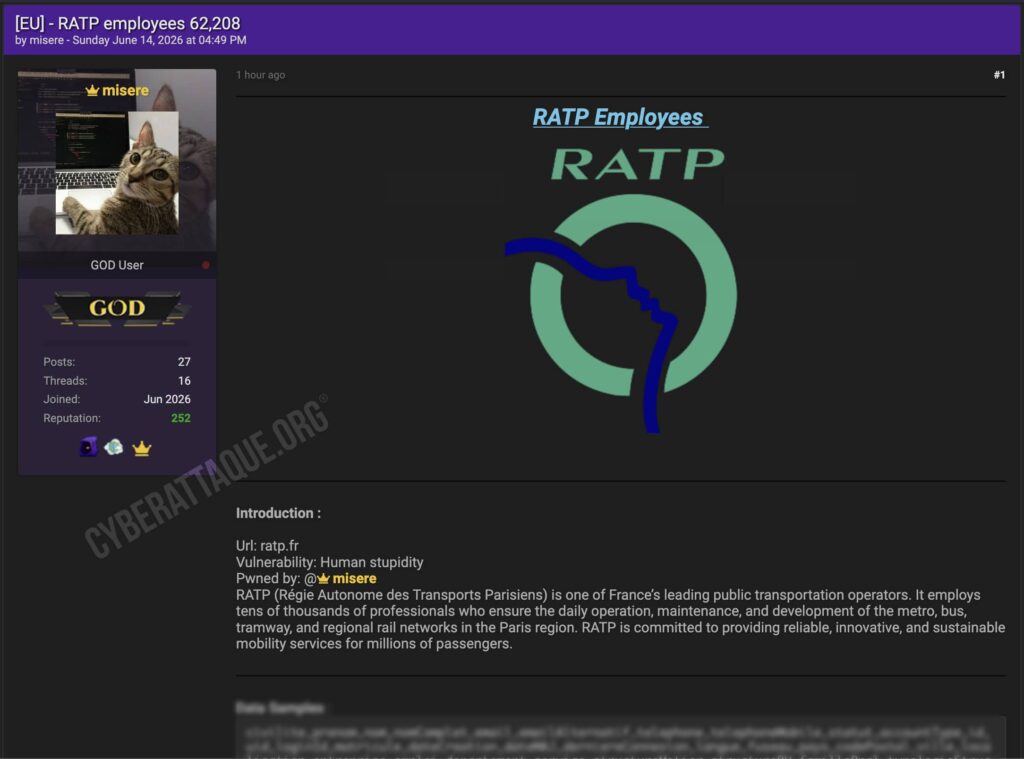The image size is (1024, 759).
Task: Click the GOD rank badge
Action: [x=117, y=308]
